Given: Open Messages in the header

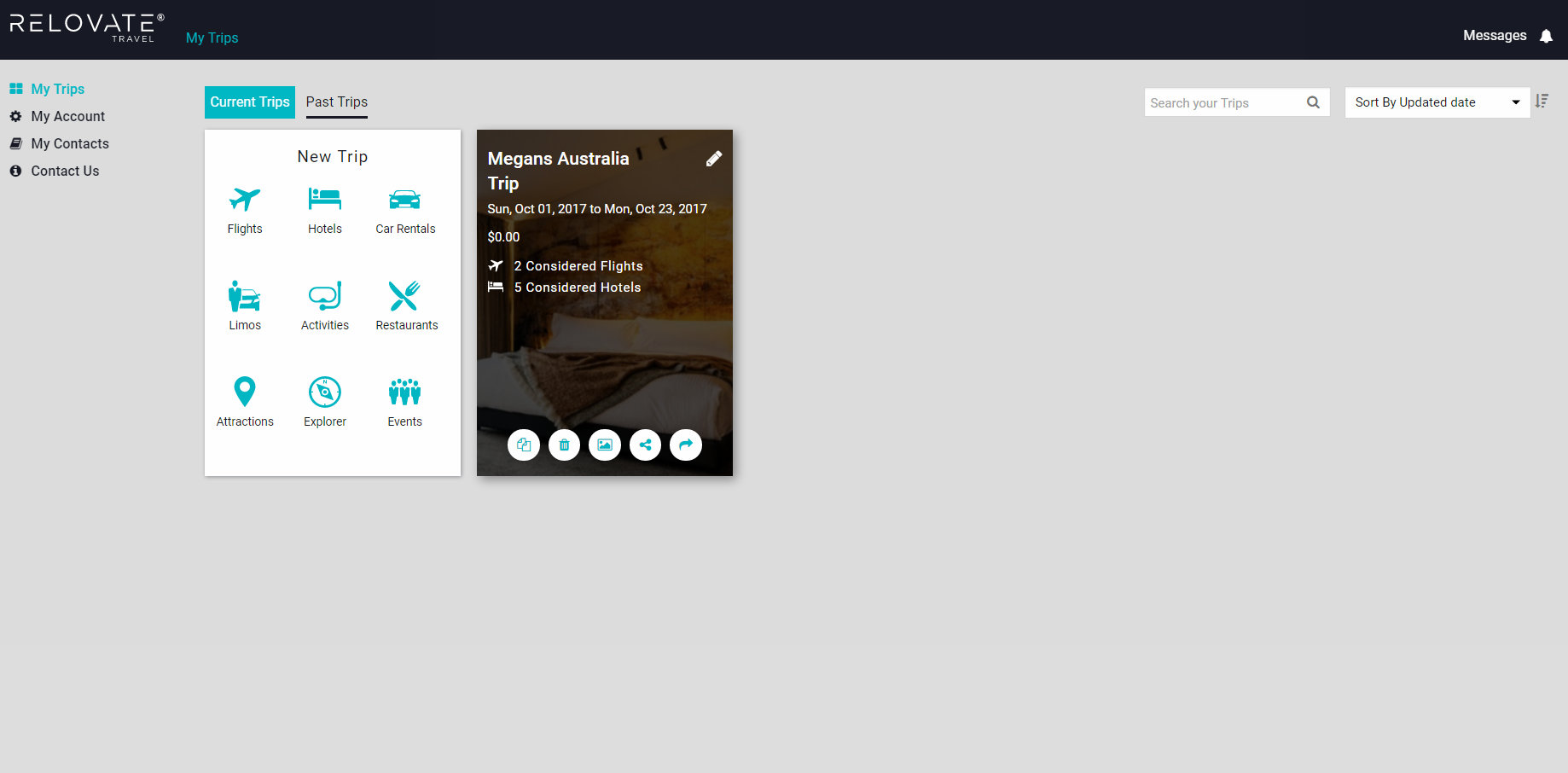Looking at the screenshot, I should pos(1495,36).
